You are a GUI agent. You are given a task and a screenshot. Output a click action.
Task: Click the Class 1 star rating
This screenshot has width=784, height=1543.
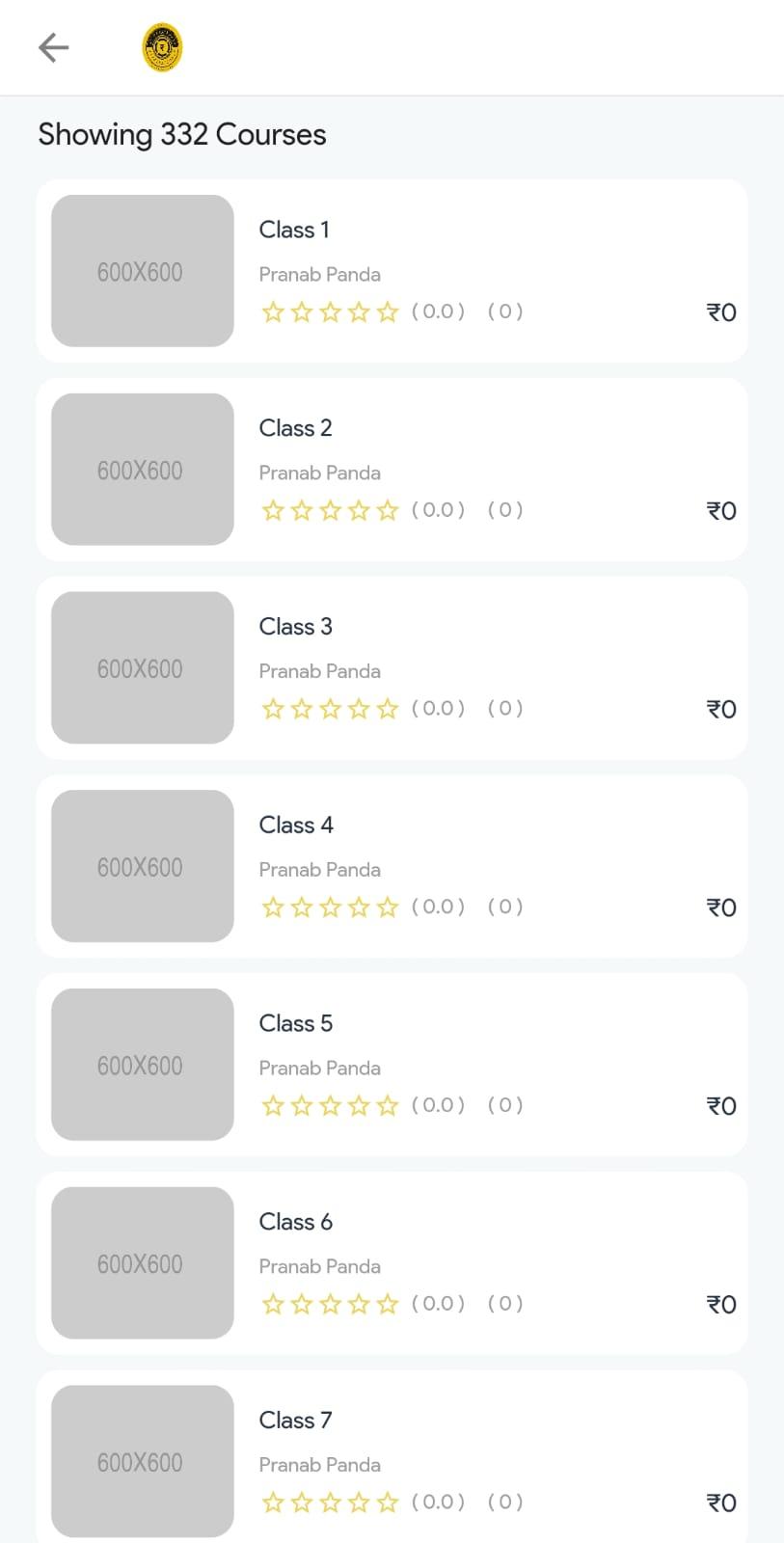[x=330, y=311]
